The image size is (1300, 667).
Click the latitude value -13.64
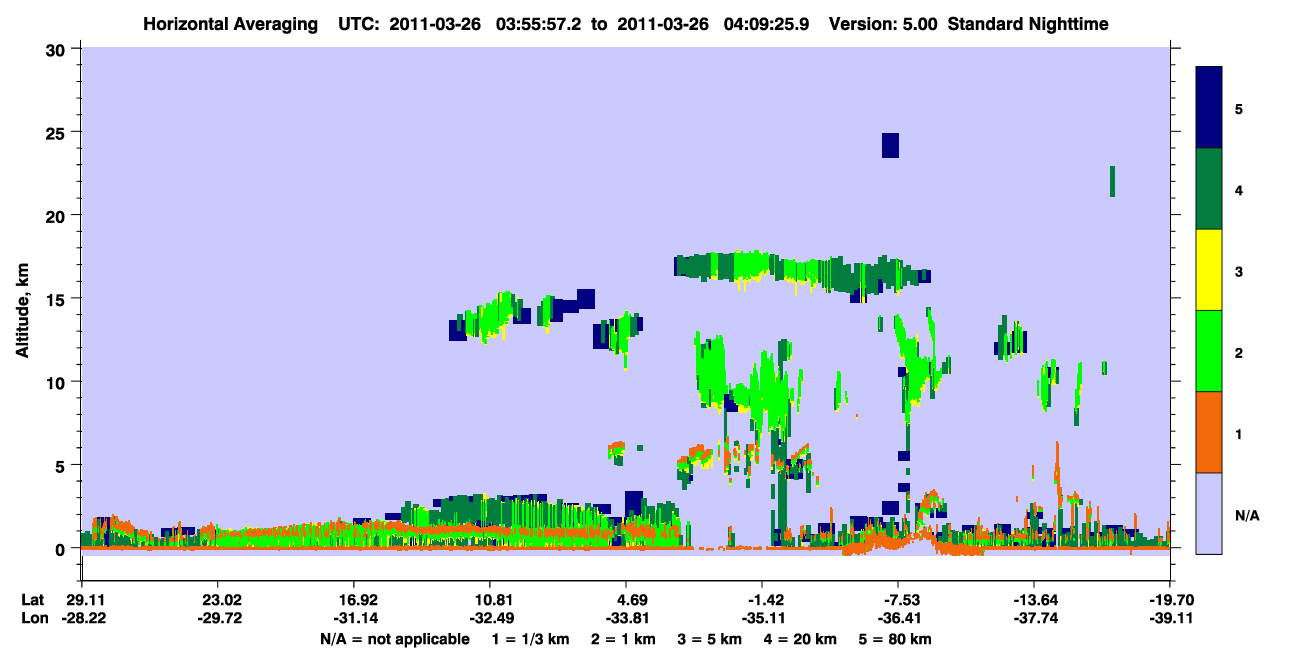pos(1034,600)
